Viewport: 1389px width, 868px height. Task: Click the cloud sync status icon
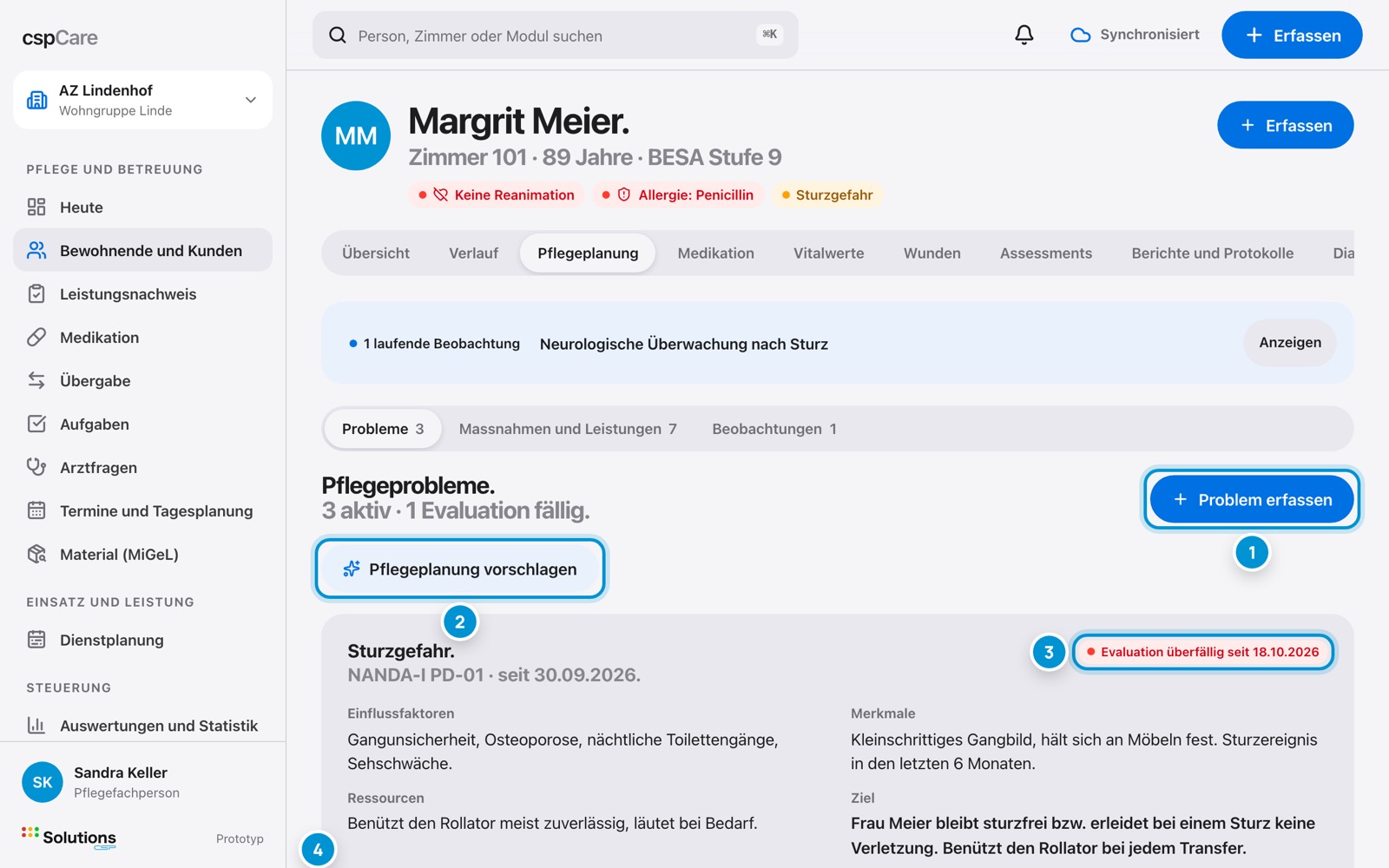tap(1080, 35)
